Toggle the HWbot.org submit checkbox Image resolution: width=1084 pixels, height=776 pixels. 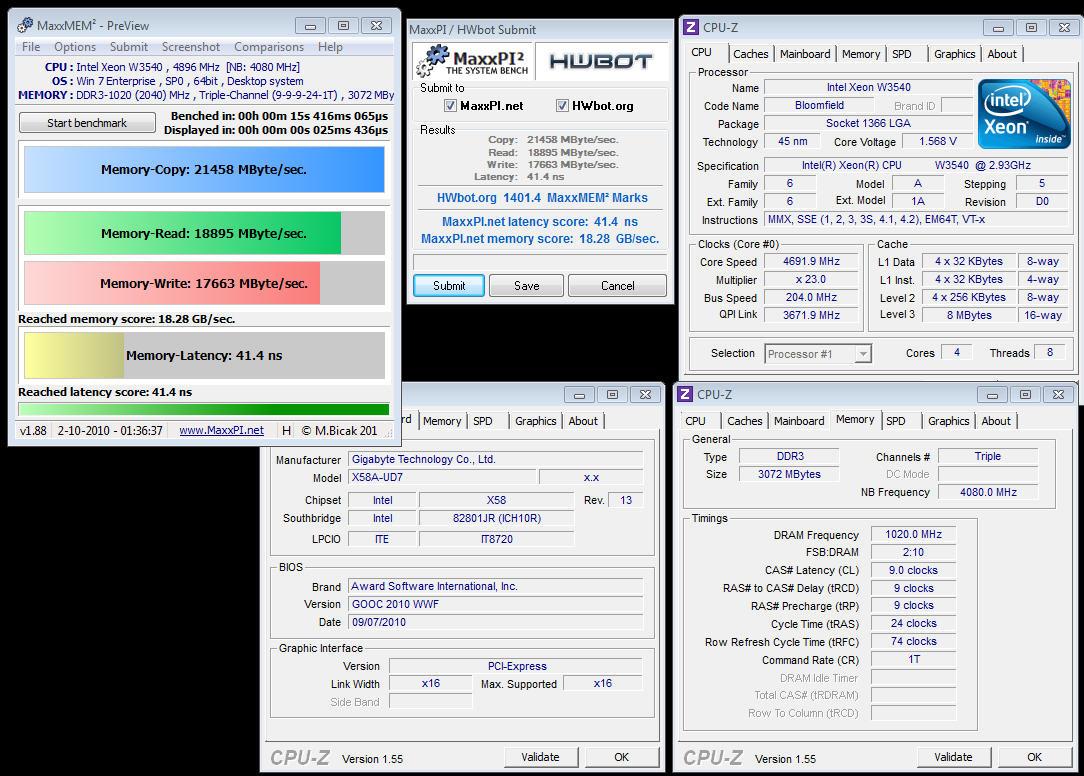pyautogui.click(x=562, y=106)
